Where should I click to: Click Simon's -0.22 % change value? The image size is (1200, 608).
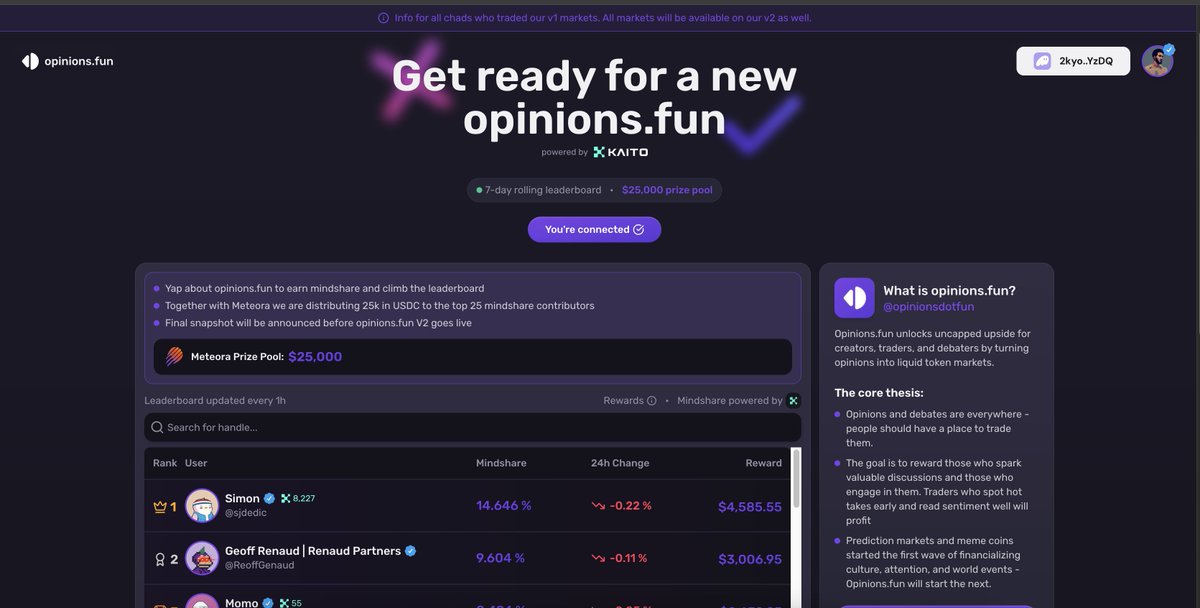pos(631,506)
